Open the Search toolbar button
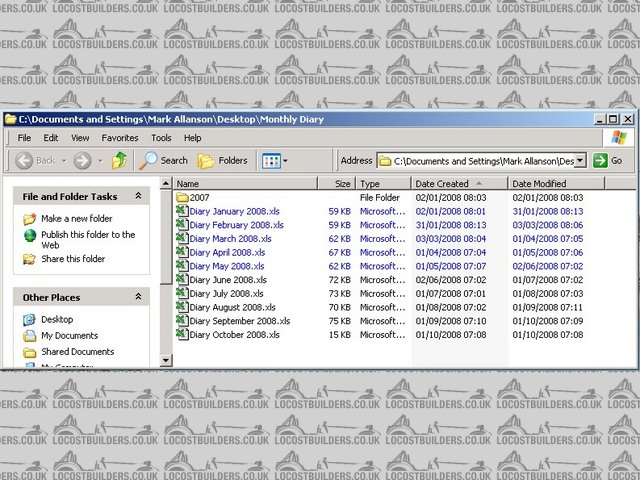 164,160
